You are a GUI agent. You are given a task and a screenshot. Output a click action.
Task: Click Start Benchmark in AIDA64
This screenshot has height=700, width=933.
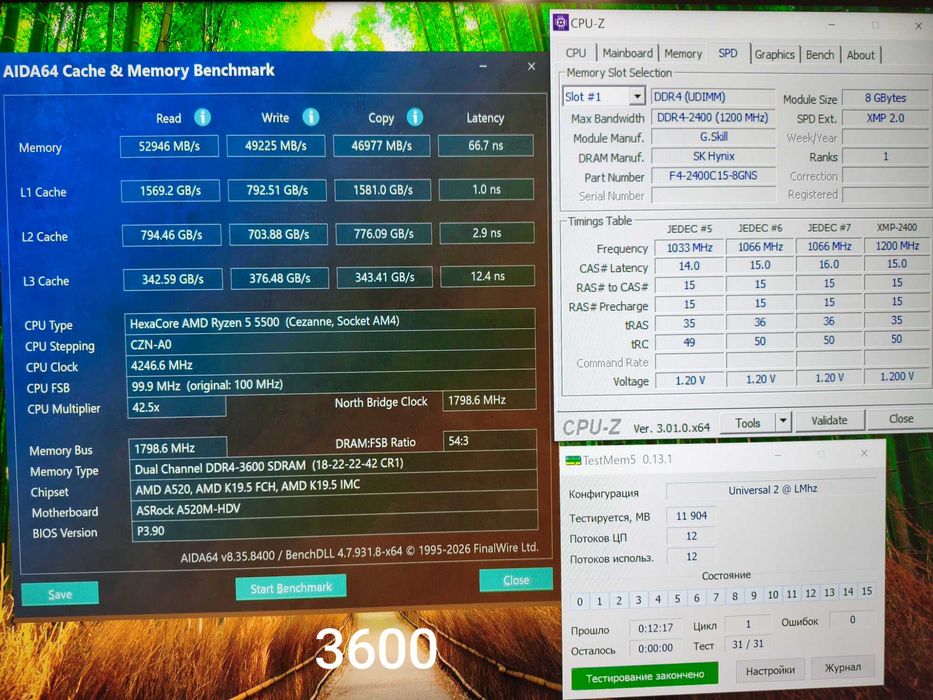pos(291,588)
